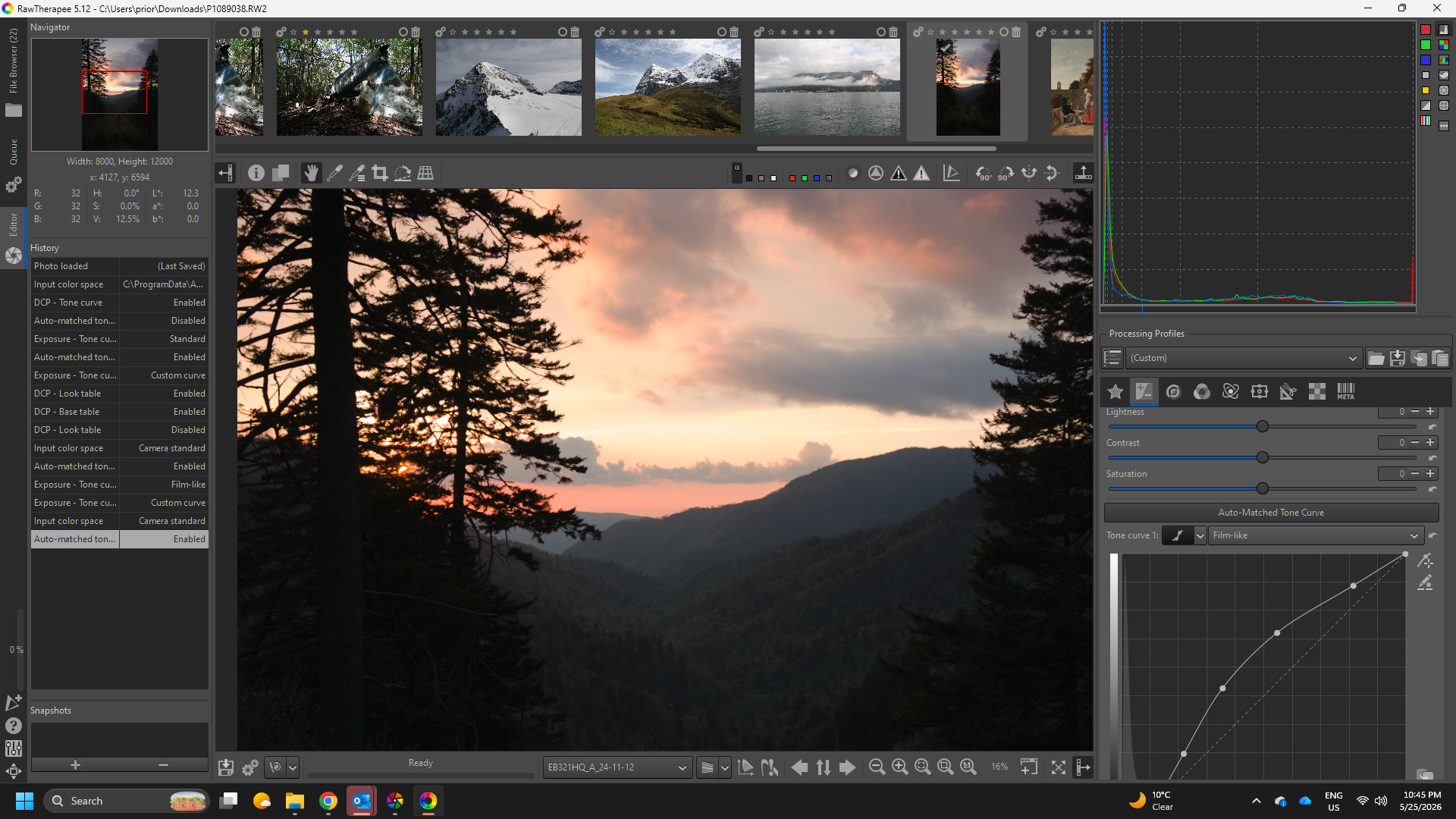Select the Hand navigation tool
Screen dimensions: 1456x819
coord(311,173)
